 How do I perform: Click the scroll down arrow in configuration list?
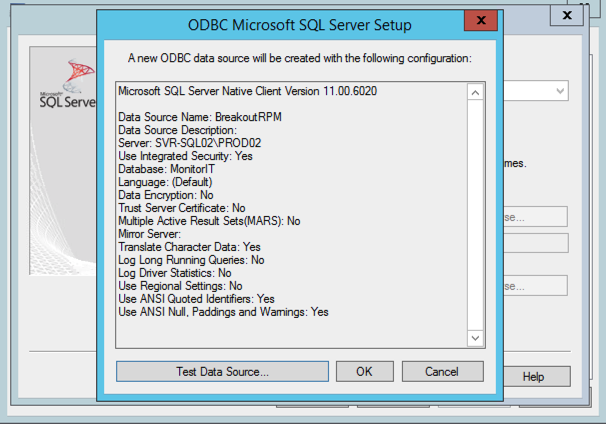(475, 338)
